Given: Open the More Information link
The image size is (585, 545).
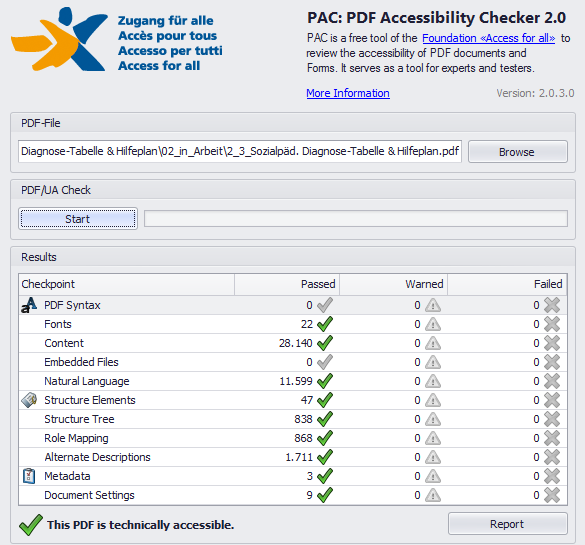Looking at the screenshot, I should [x=348, y=93].
